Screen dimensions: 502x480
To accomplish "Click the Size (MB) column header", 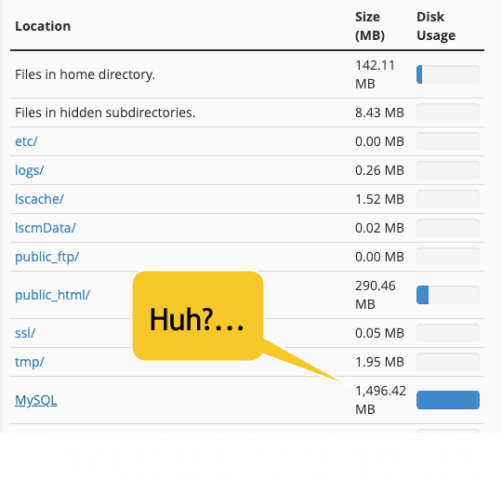I will pyautogui.click(x=370, y=26).
